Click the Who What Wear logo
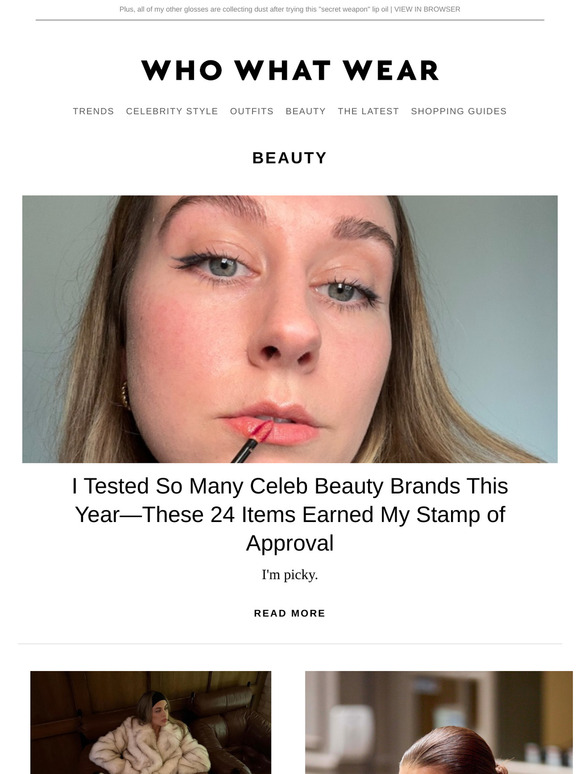This screenshot has height=774, width=580. click(x=290, y=70)
